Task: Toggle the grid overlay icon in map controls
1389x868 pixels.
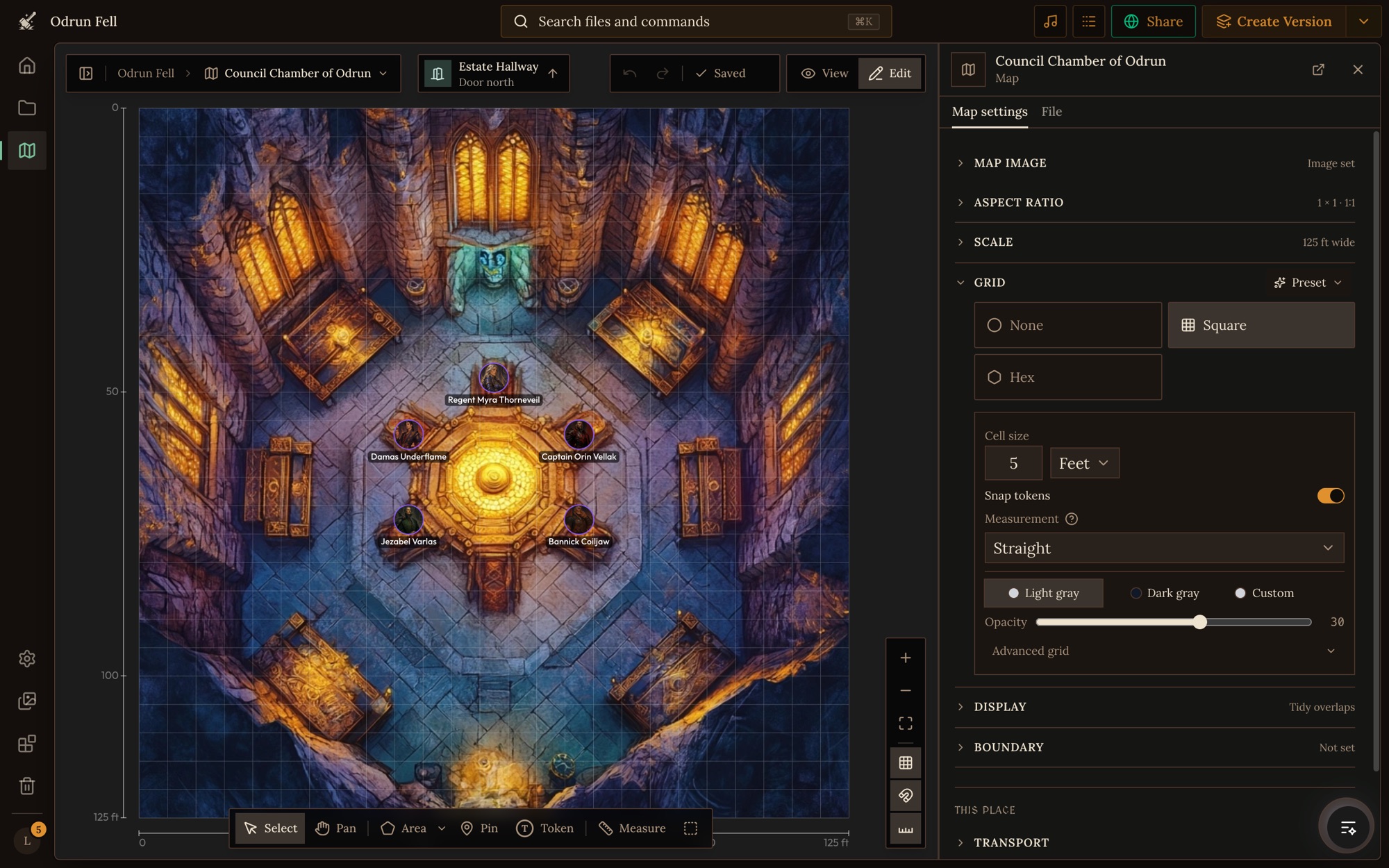Action: (x=906, y=762)
